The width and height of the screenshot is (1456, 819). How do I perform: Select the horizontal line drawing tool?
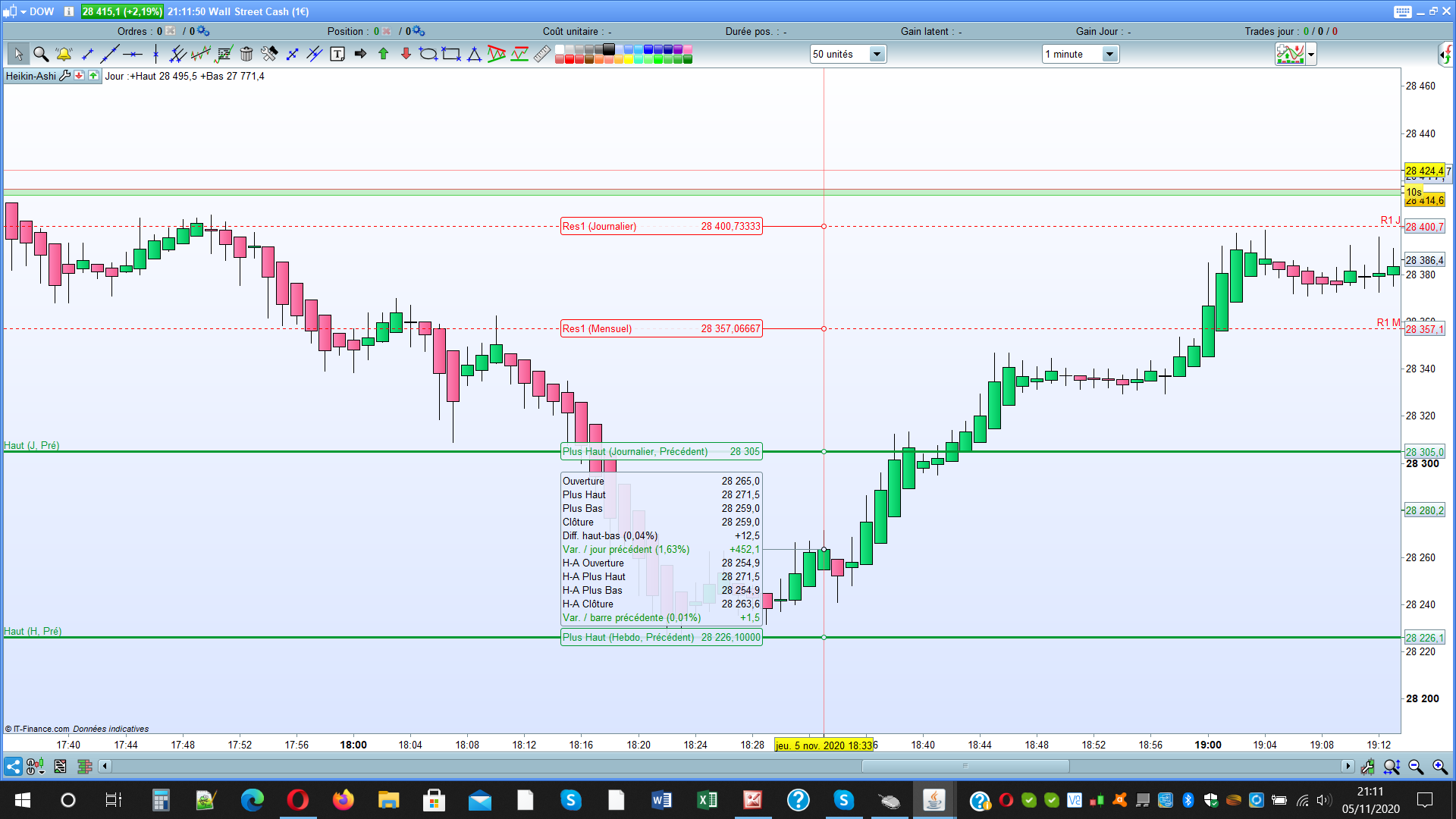tap(133, 54)
